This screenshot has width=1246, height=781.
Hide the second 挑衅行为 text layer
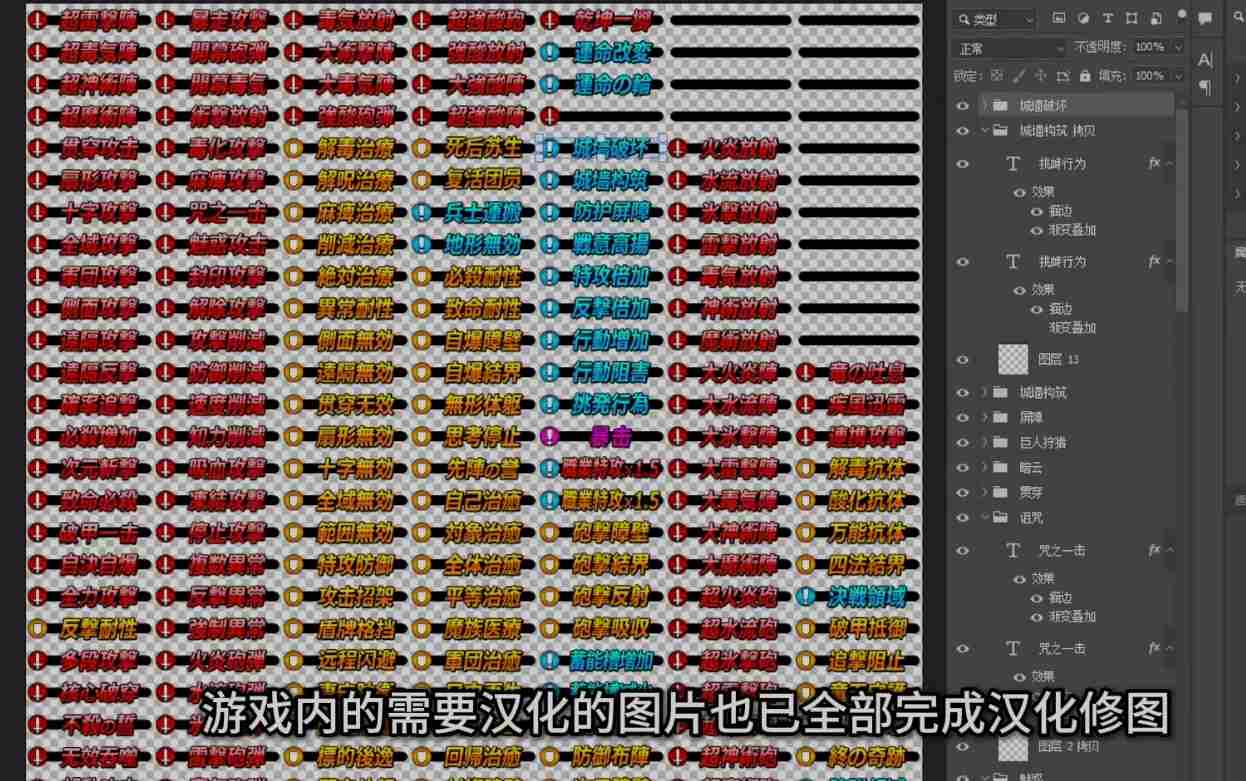point(963,262)
